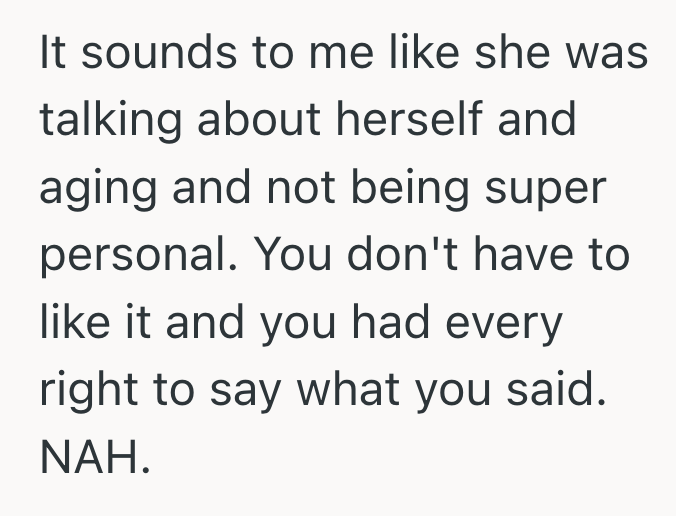Click the word "herself"
Image resolution: width=676 pixels, height=516 pixels.
[393, 120]
